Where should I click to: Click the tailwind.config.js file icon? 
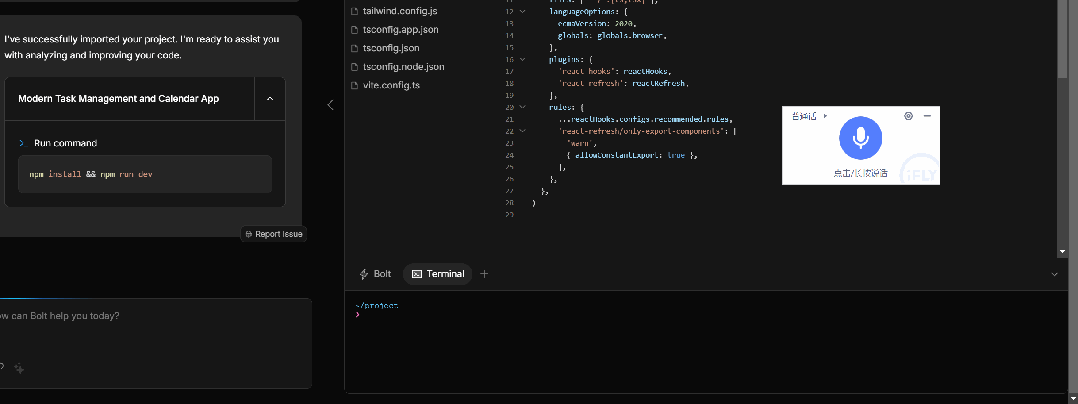[355, 11]
